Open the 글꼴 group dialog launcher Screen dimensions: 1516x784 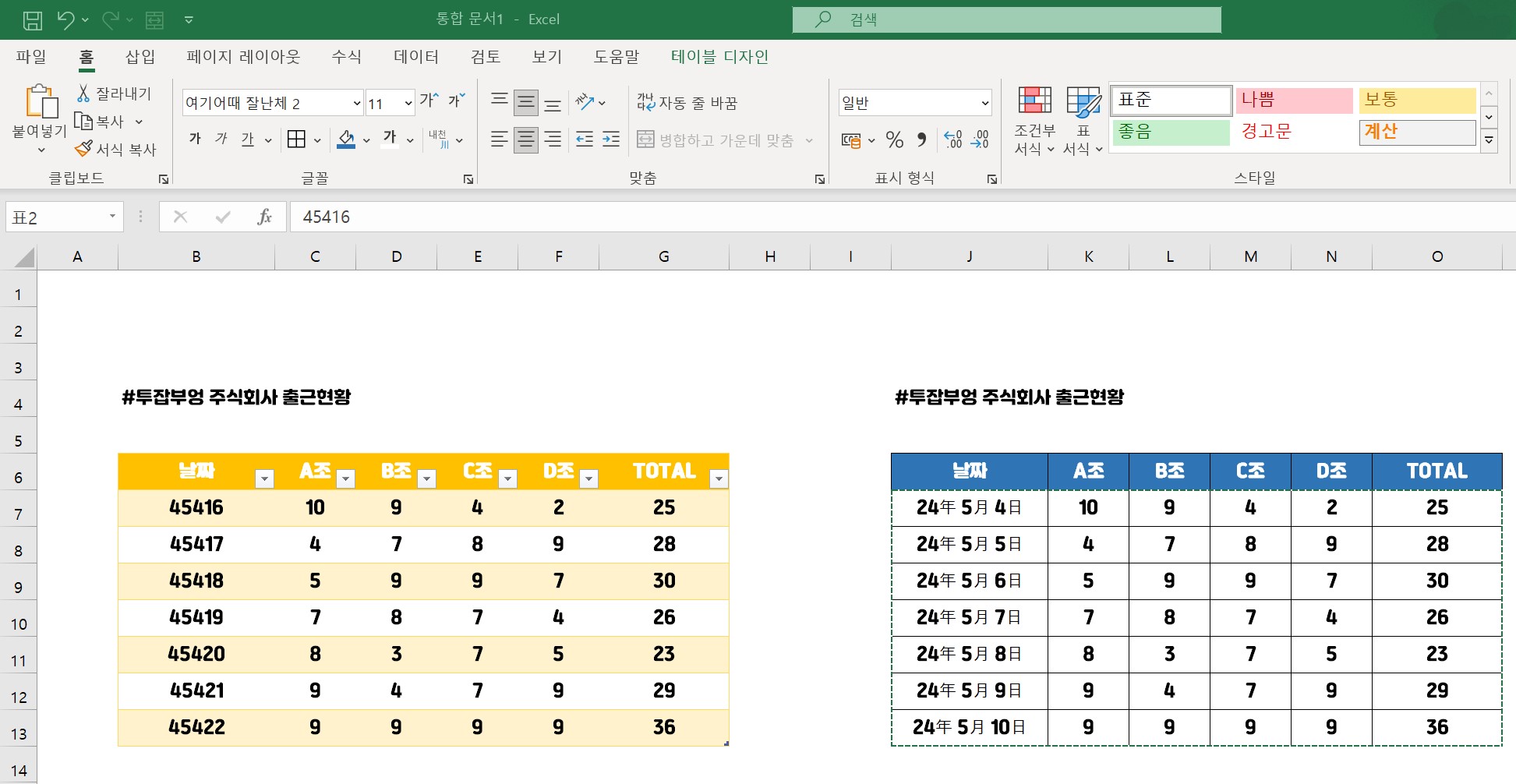tap(468, 179)
